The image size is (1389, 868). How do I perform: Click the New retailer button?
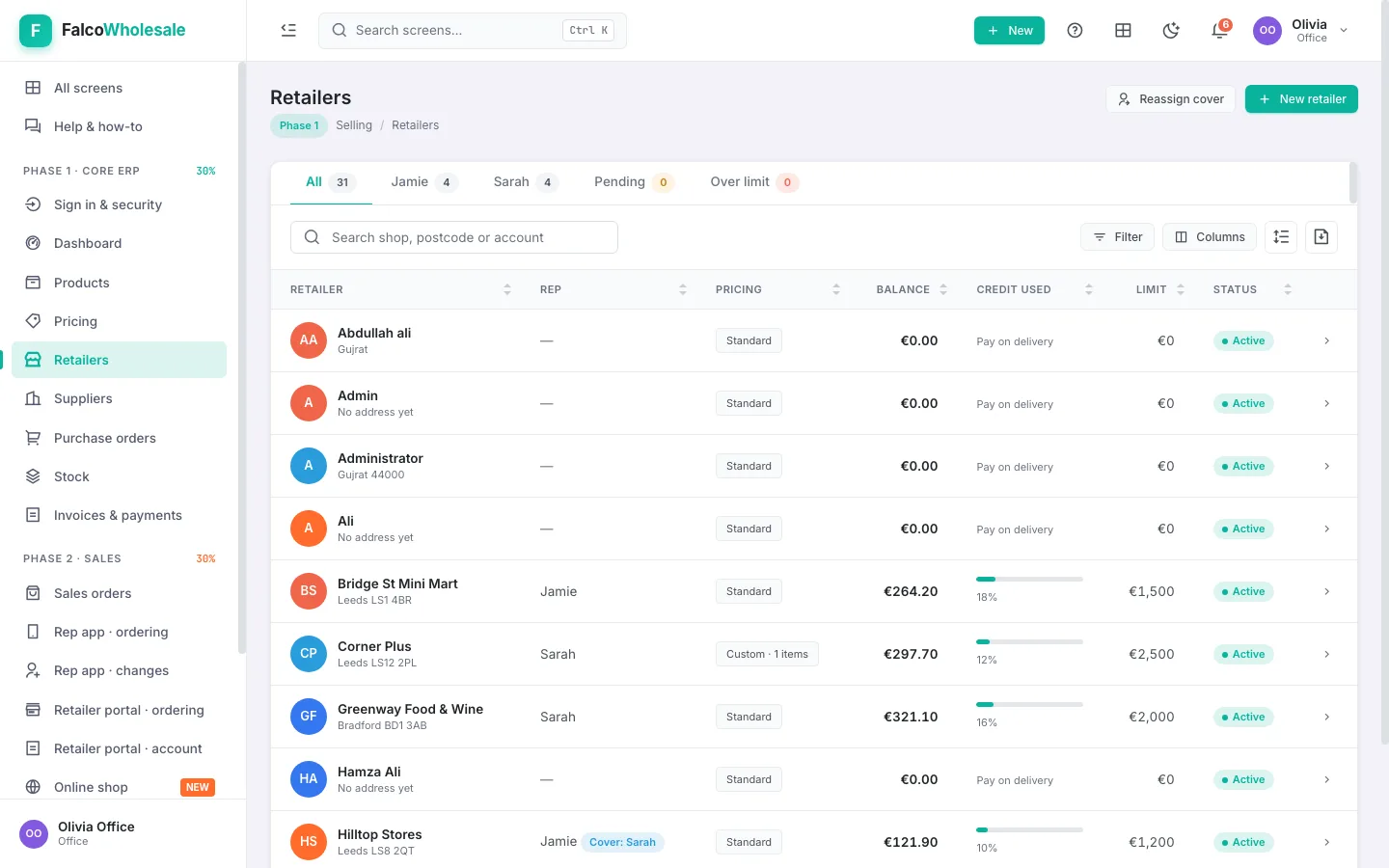pyautogui.click(x=1301, y=99)
